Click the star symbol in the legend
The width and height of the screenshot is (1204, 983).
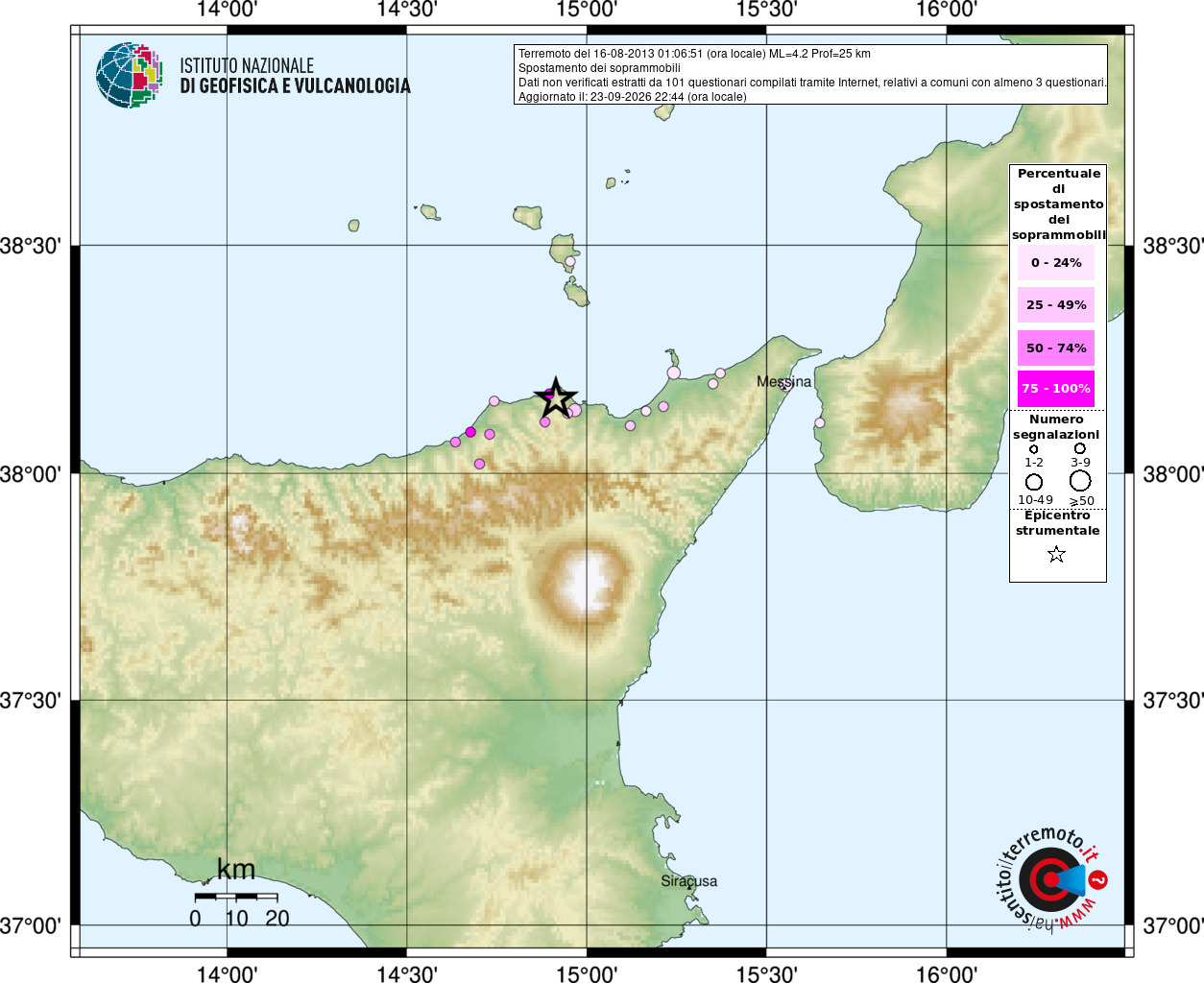pos(1056,554)
